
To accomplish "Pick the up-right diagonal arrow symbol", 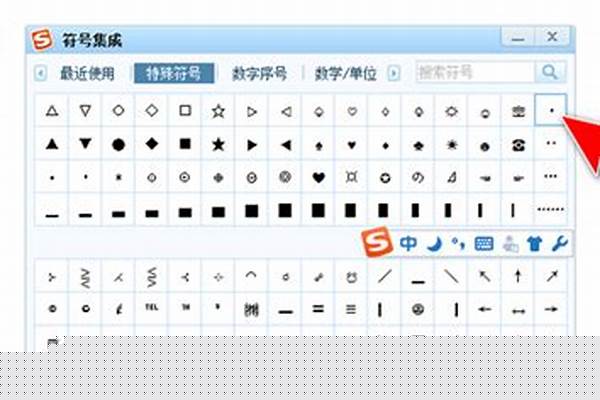I will (551, 276).
